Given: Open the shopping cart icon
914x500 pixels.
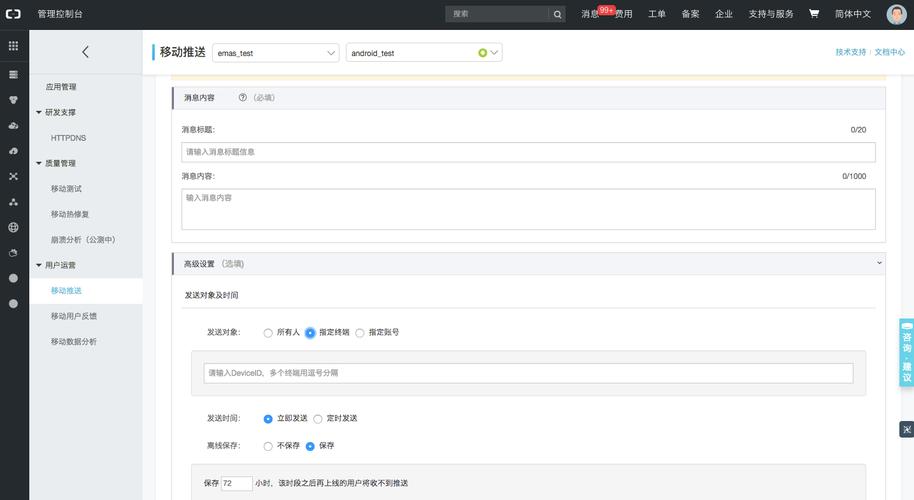Looking at the screenshot, I should (x=814, y=13).
